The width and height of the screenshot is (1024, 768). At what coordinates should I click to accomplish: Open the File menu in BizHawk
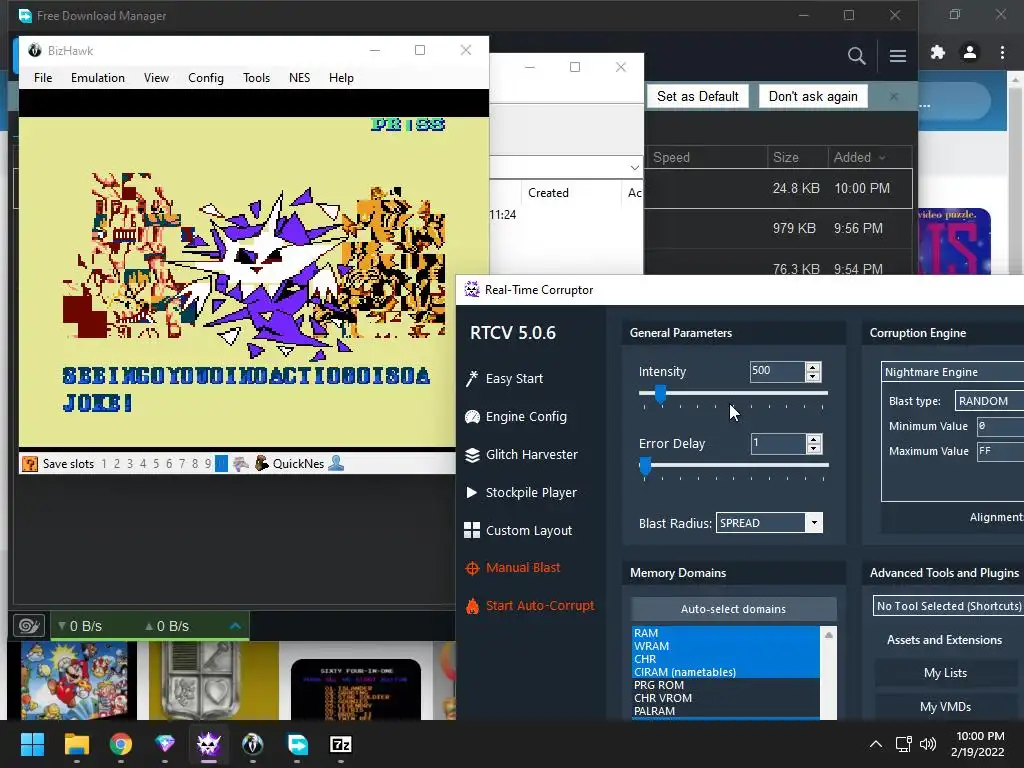[43, 78]
